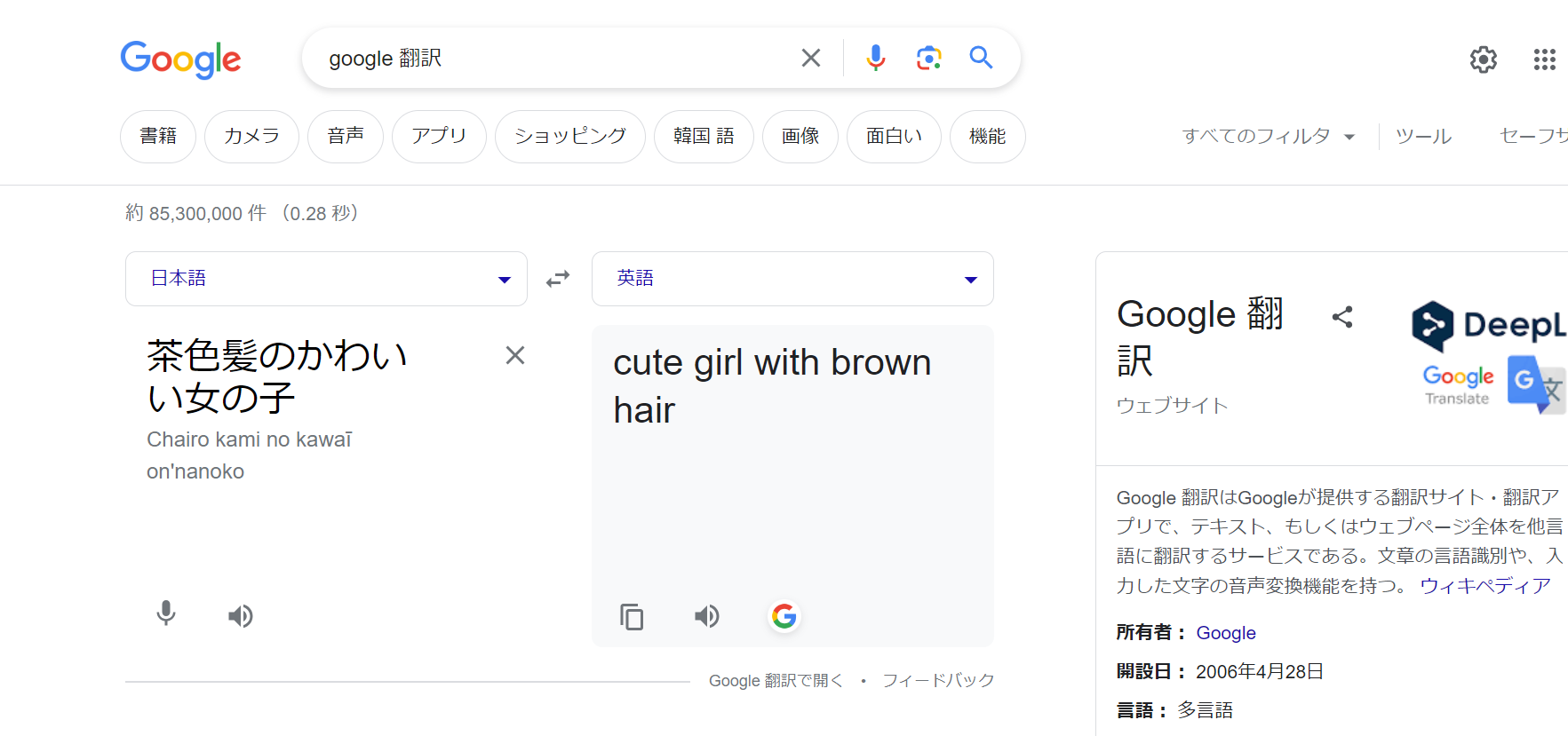The width and height of the screenshot is (1568, 736).
Task: Open the owner Google link
Action: (1226, 633)
